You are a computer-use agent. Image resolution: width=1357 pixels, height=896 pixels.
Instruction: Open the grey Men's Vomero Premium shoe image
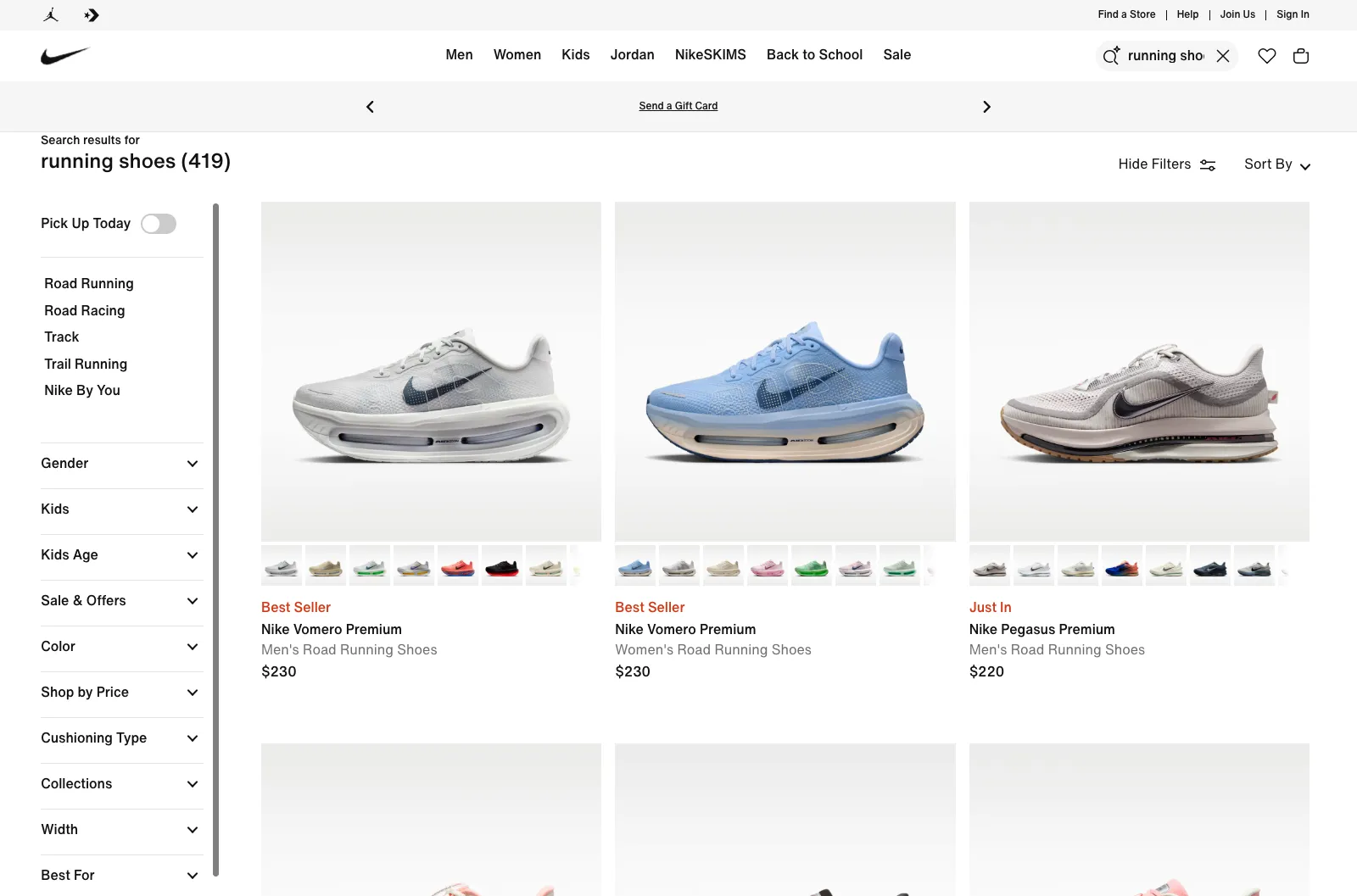[431, 371]
